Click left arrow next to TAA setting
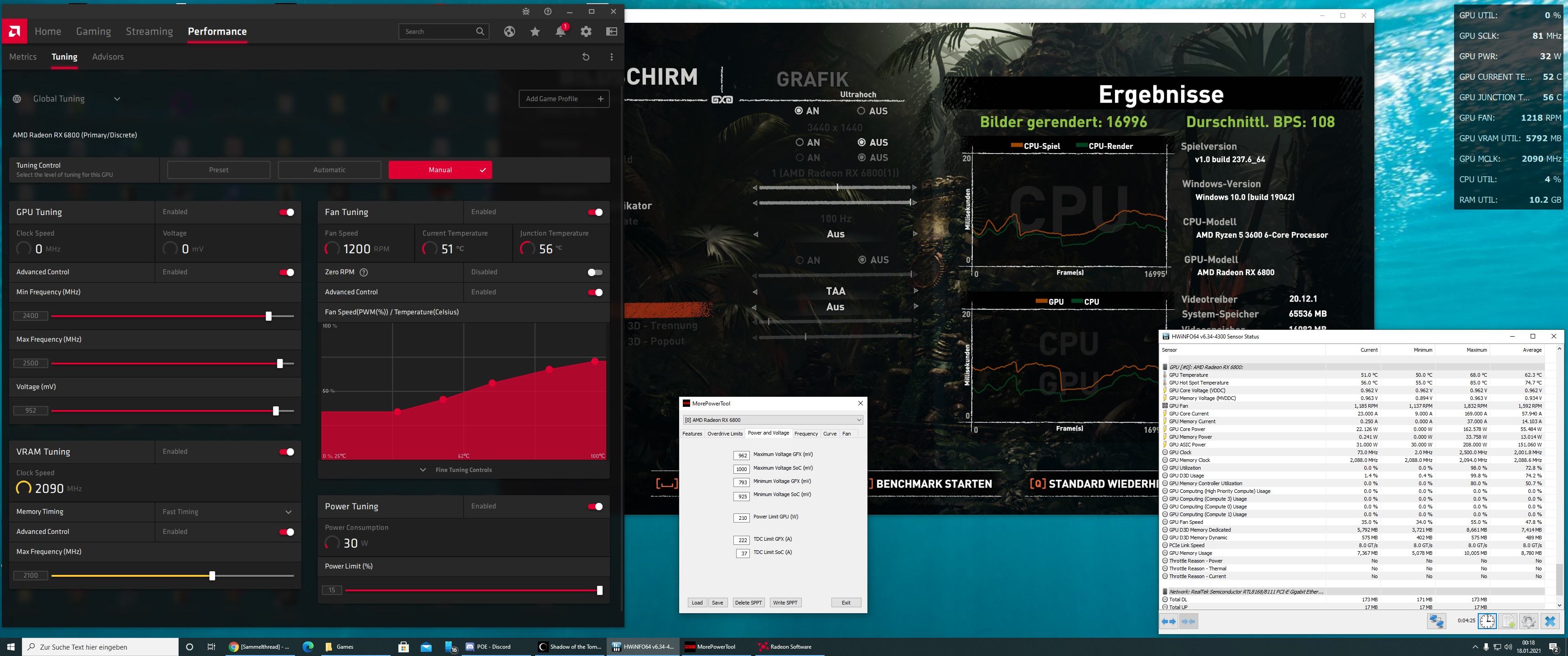 [755, 291]
